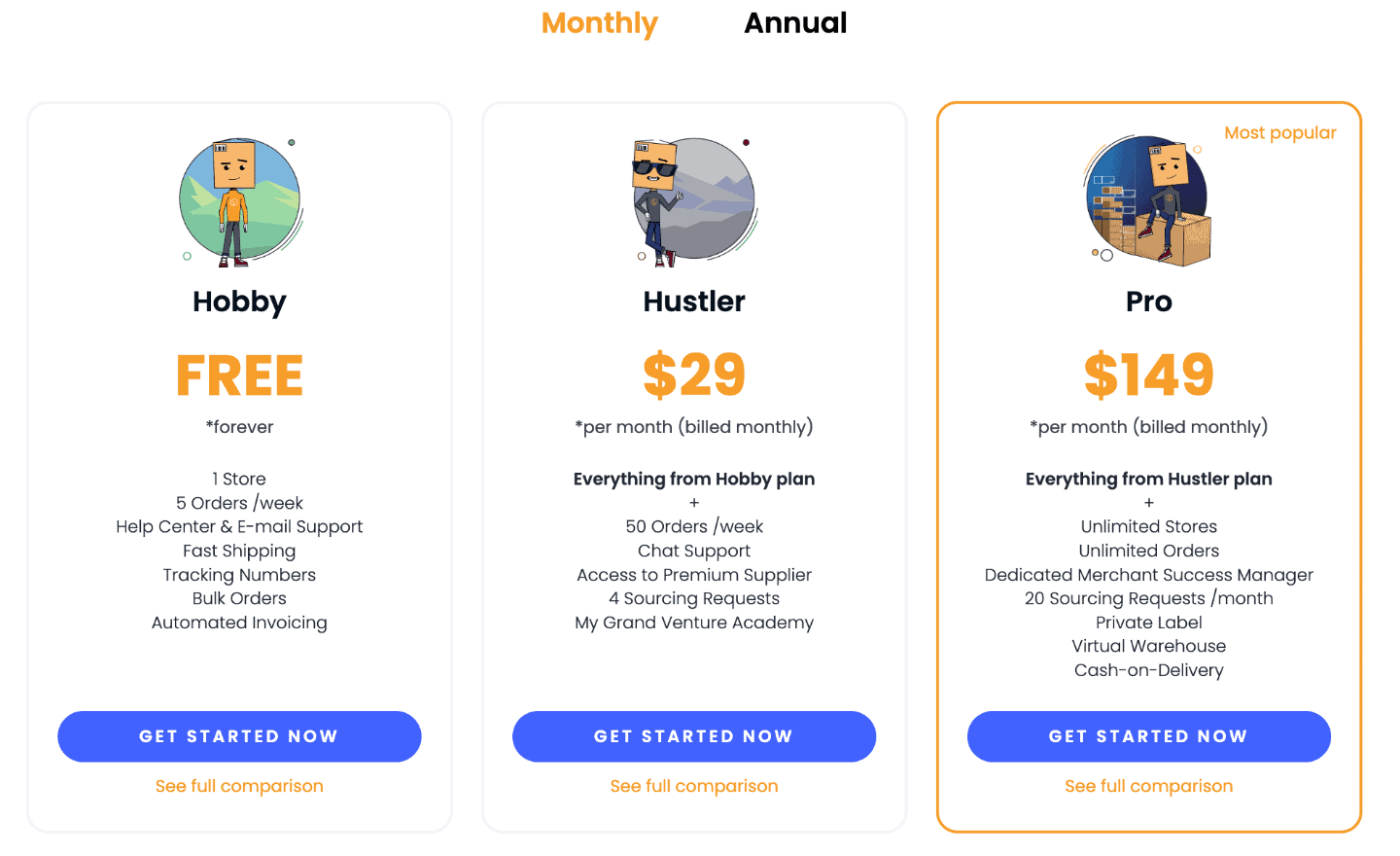Image resolution: width=1400 pixels, height=856 pixels.
Task: Click the Hobby plan title
Action: point(239,302)
